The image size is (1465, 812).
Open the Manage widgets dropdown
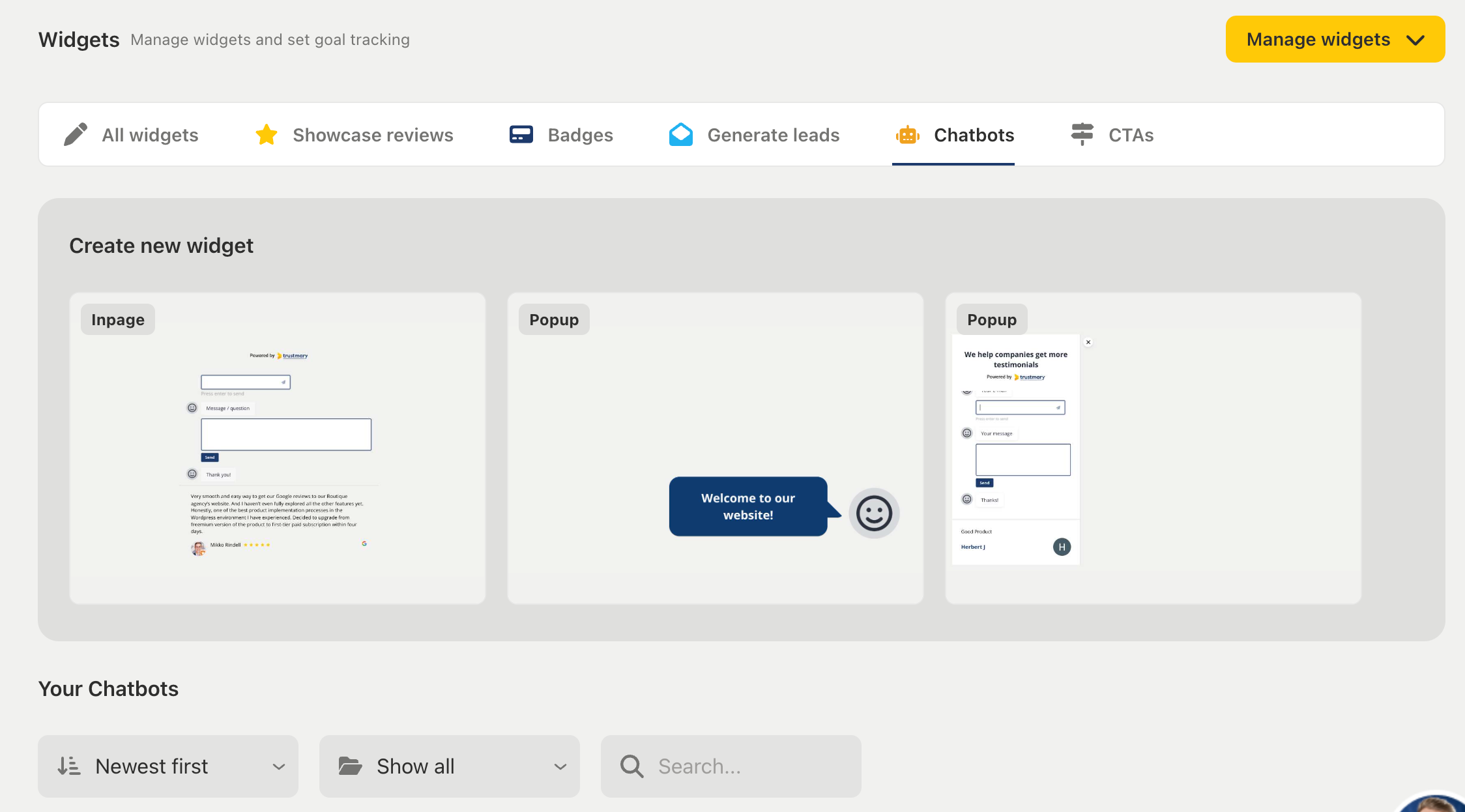(x=1335, y=40)
